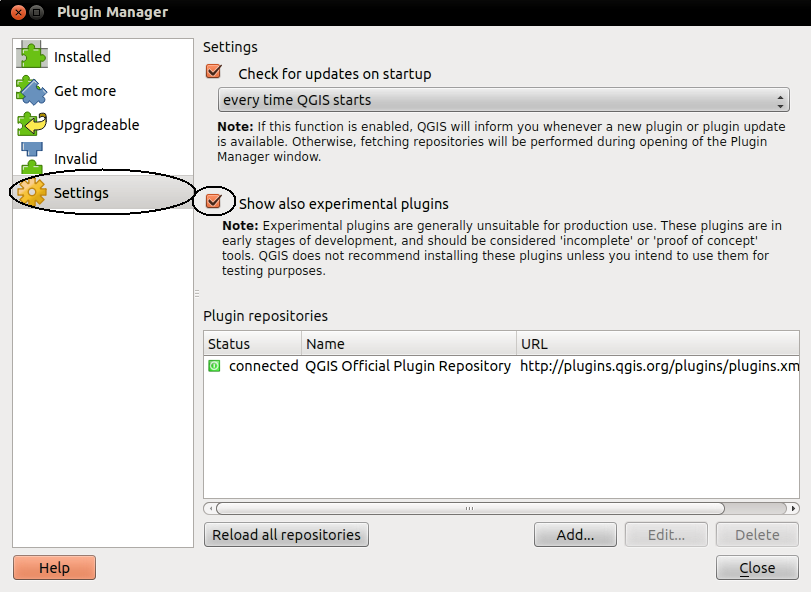Click the Delete repository button
The height and width of the screenshot is (592, 811).
(757, 535)
